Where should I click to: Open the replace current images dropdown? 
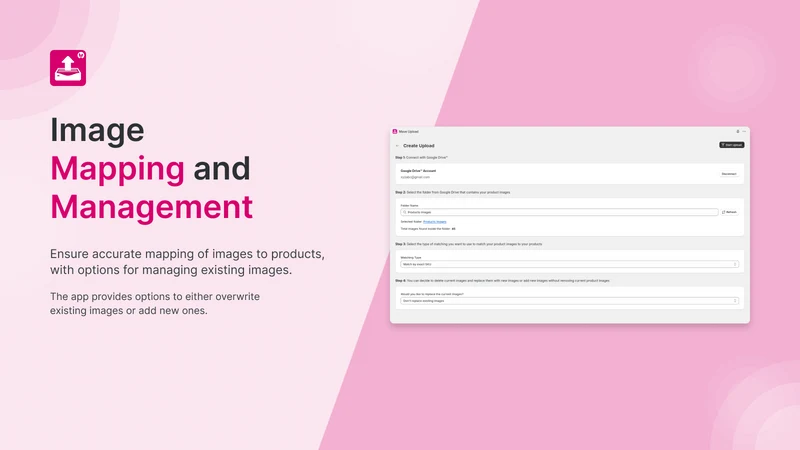(569, 301)
